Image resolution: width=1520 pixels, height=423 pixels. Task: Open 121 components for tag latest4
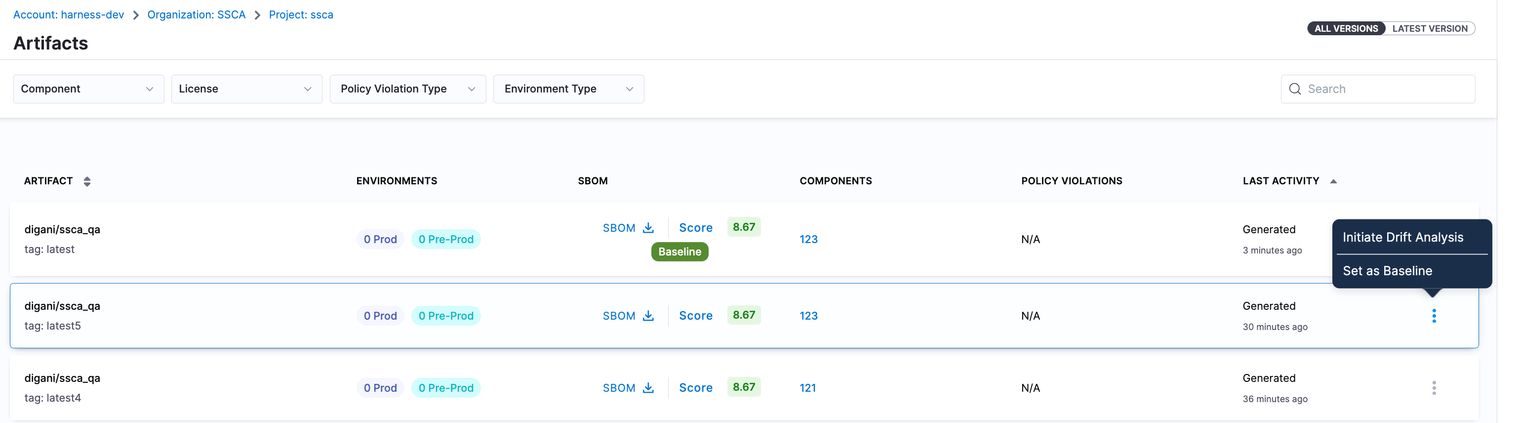[808, 388]
